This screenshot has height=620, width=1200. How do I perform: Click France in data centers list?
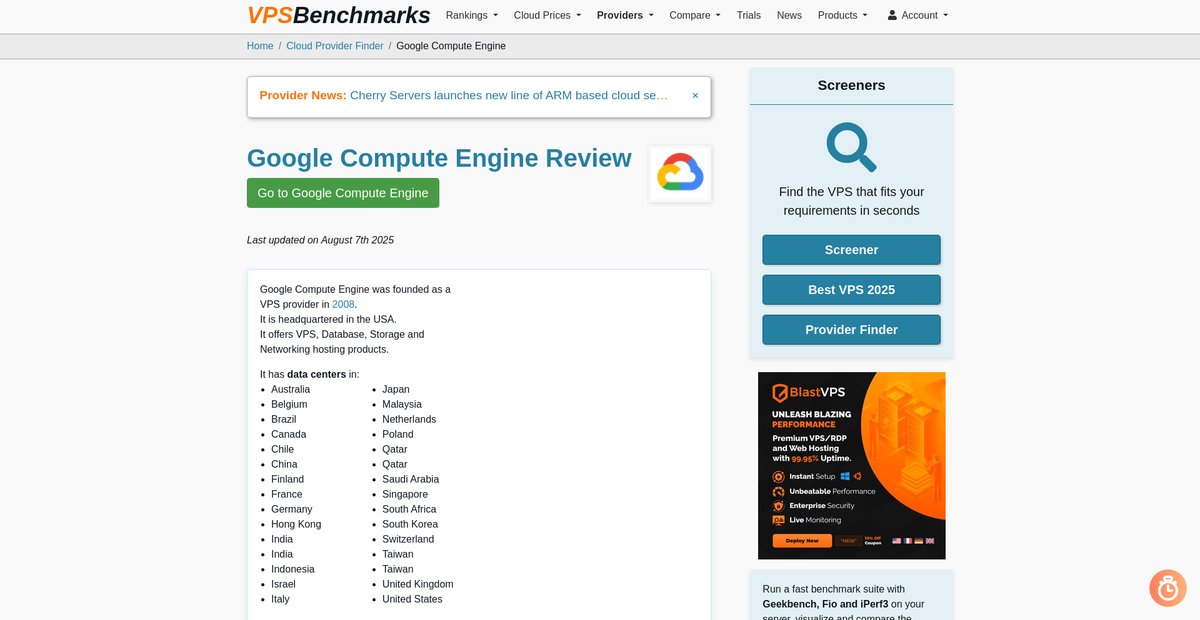[x=287, y=494]
